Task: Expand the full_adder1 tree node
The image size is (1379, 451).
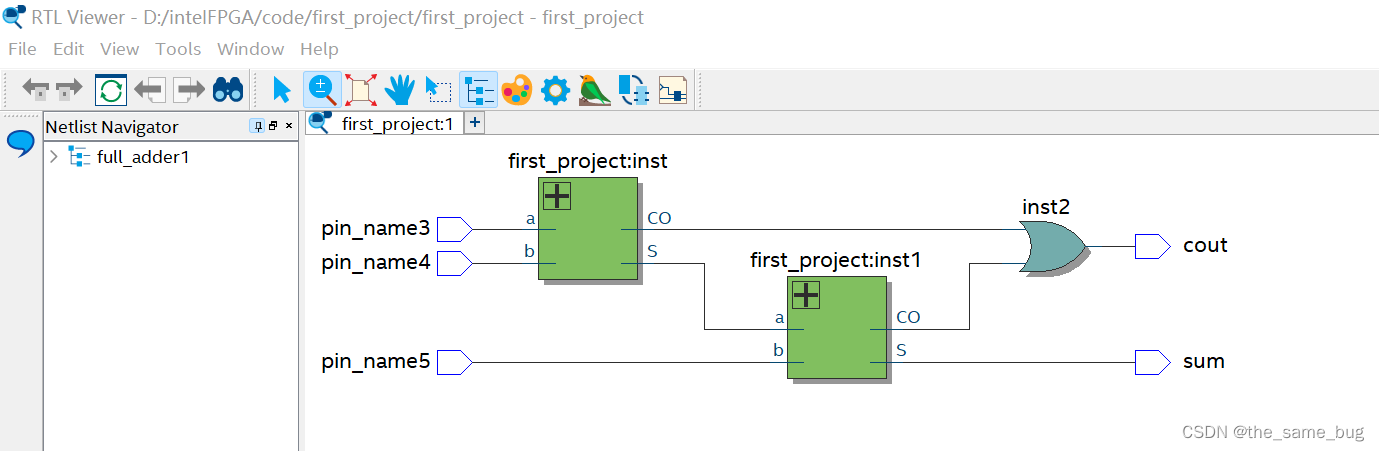Action: click(54, 157)
